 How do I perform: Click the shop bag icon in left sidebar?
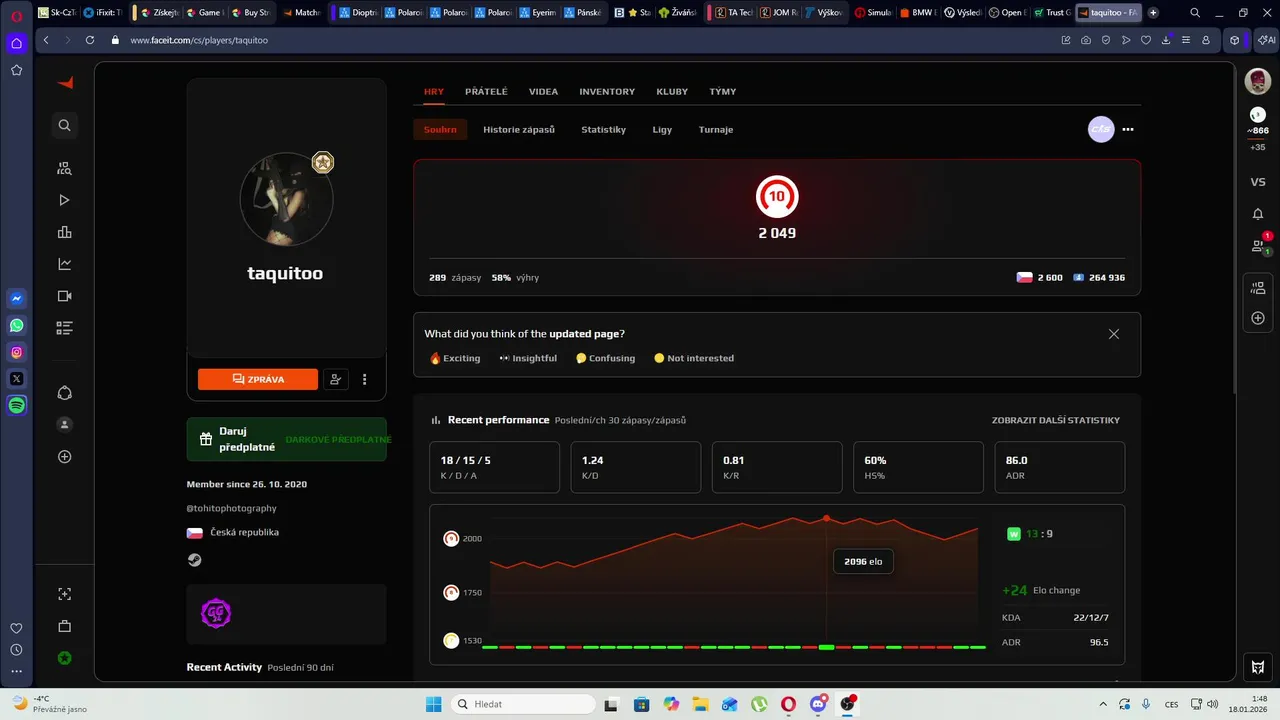pyautogui.click(x=65, y=626)
